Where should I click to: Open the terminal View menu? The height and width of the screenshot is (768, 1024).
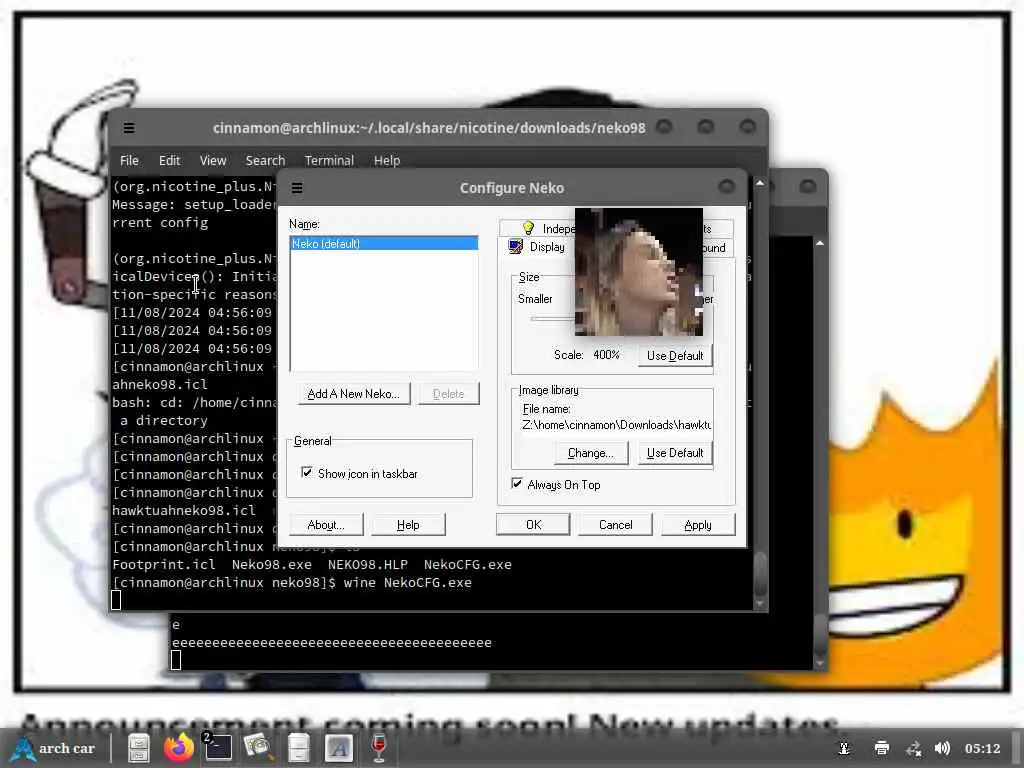point(213,161)
